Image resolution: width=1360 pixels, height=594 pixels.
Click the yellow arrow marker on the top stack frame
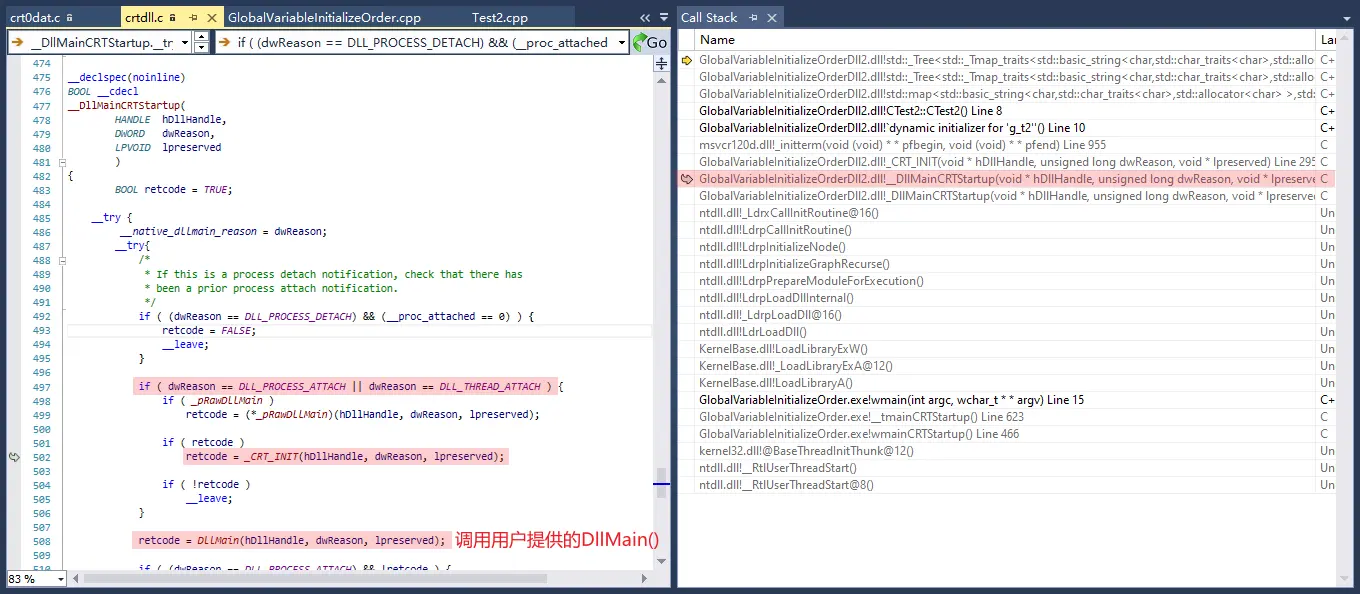(687, 60)
